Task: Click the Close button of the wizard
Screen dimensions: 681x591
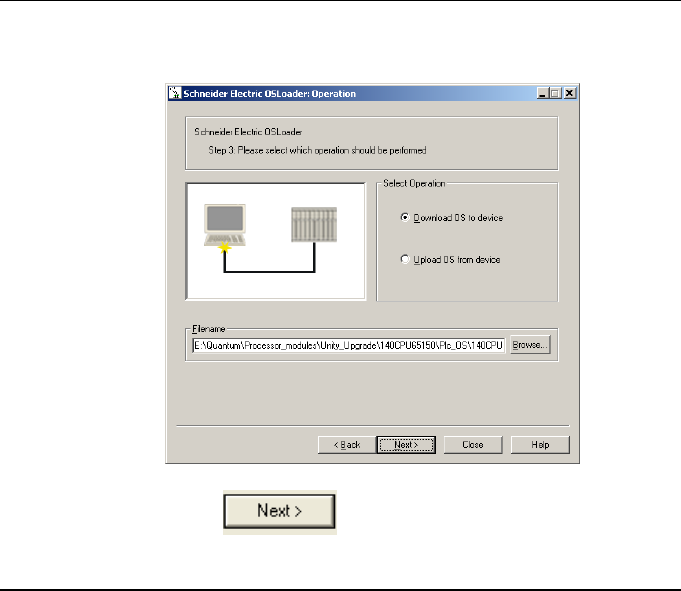Action: (473, 445)
